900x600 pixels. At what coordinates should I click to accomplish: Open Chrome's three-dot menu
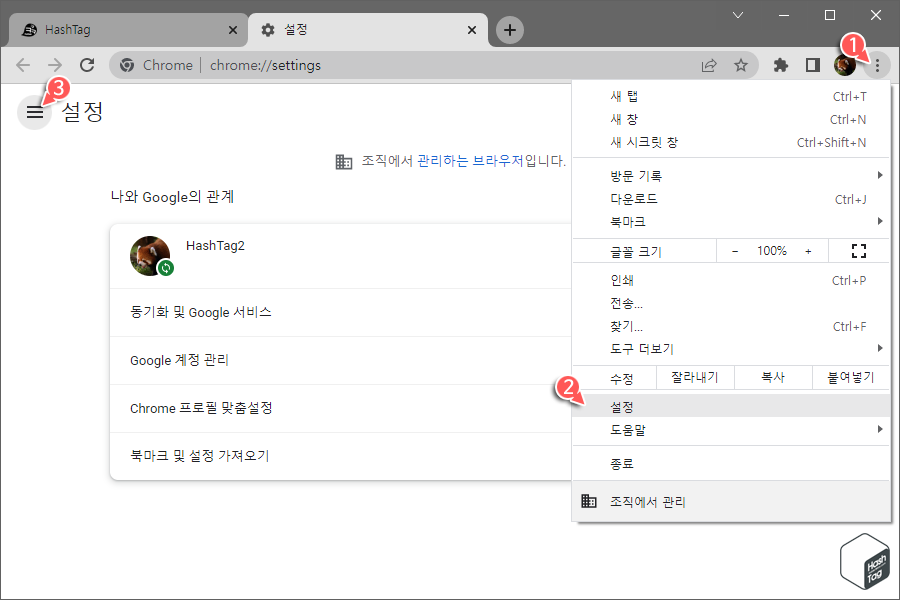(x=877, y=64)
